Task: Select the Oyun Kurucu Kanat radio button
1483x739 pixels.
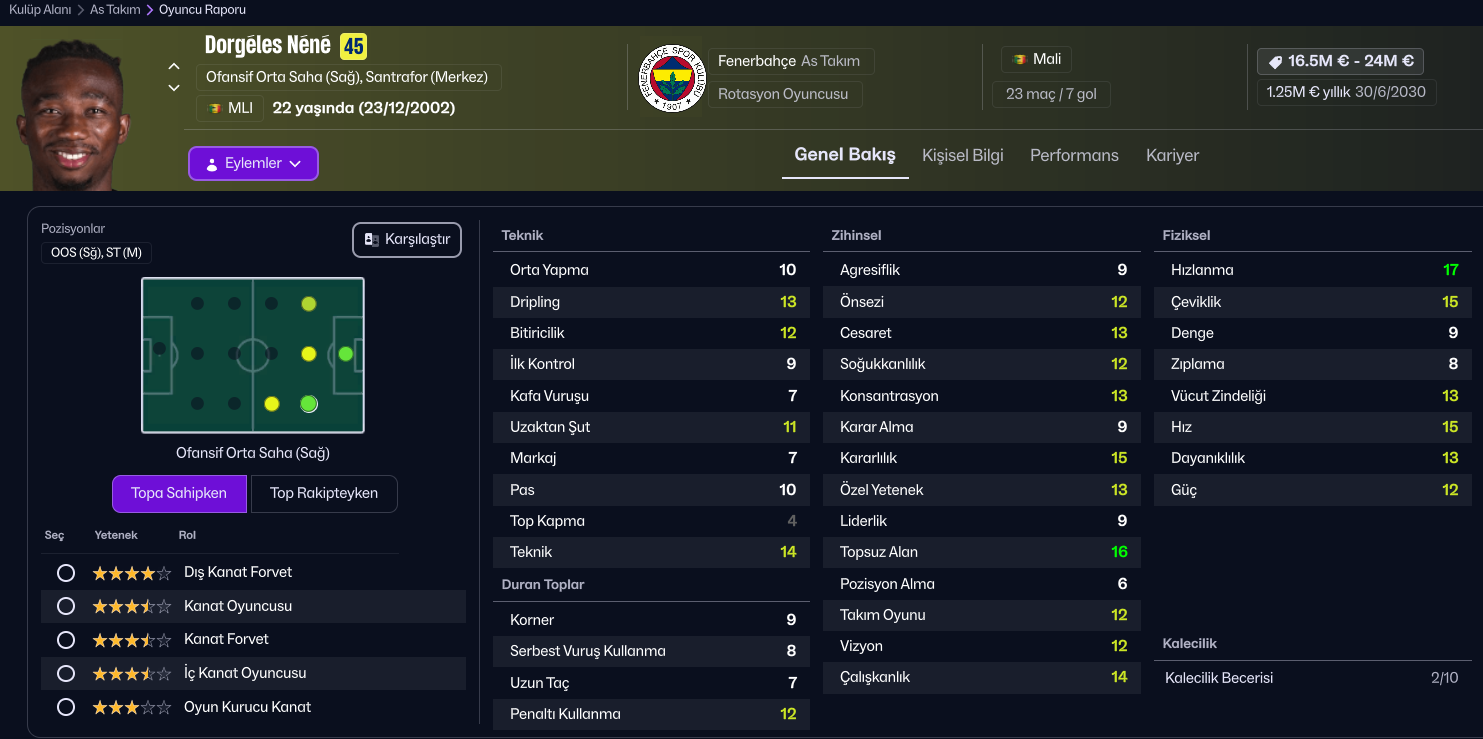Action: pyautogui.click(x=66, y=707)
